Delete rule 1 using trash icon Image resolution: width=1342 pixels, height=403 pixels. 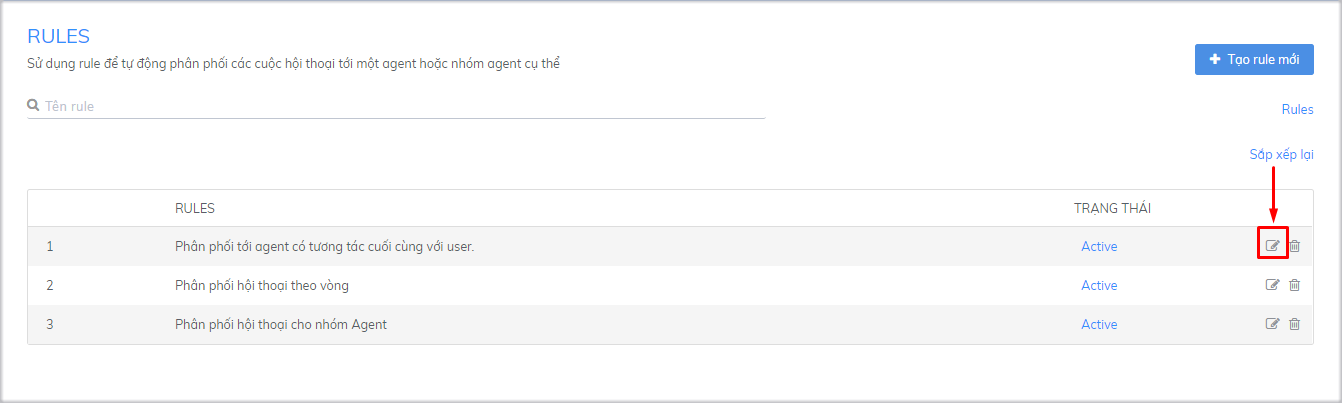click(1294, 246)
